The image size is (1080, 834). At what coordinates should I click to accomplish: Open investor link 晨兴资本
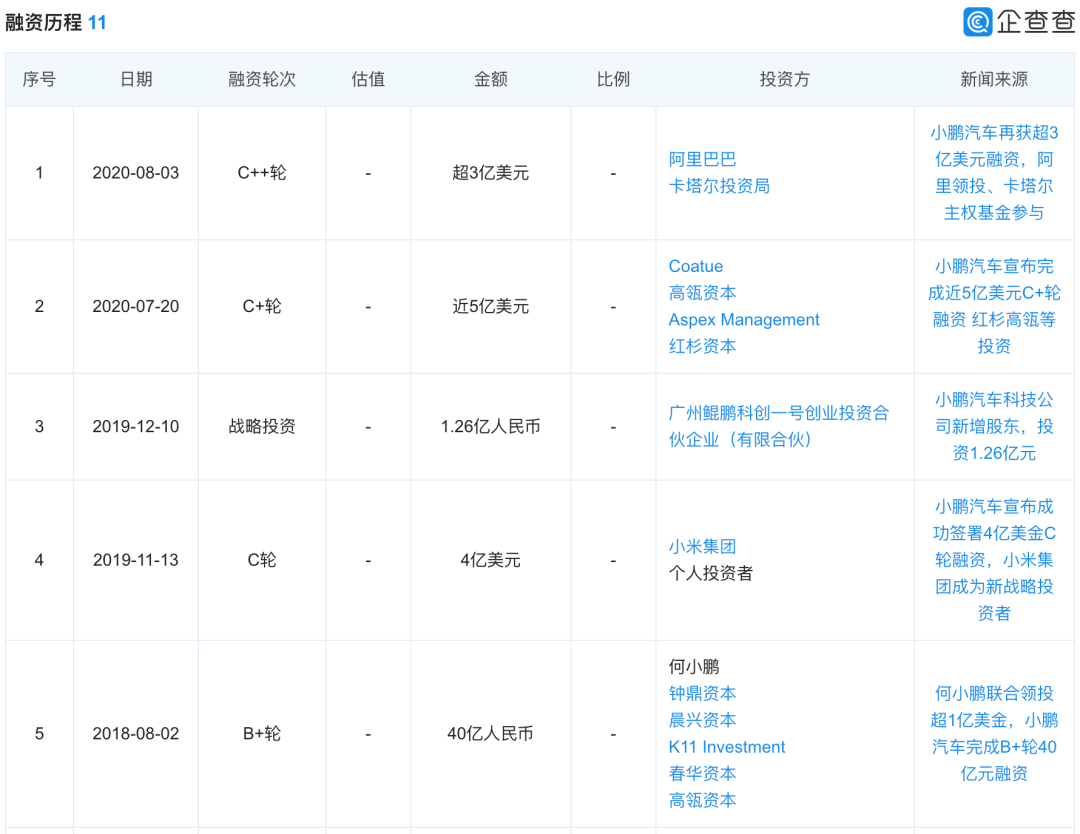pyautogui.click(x=702, y=720)
